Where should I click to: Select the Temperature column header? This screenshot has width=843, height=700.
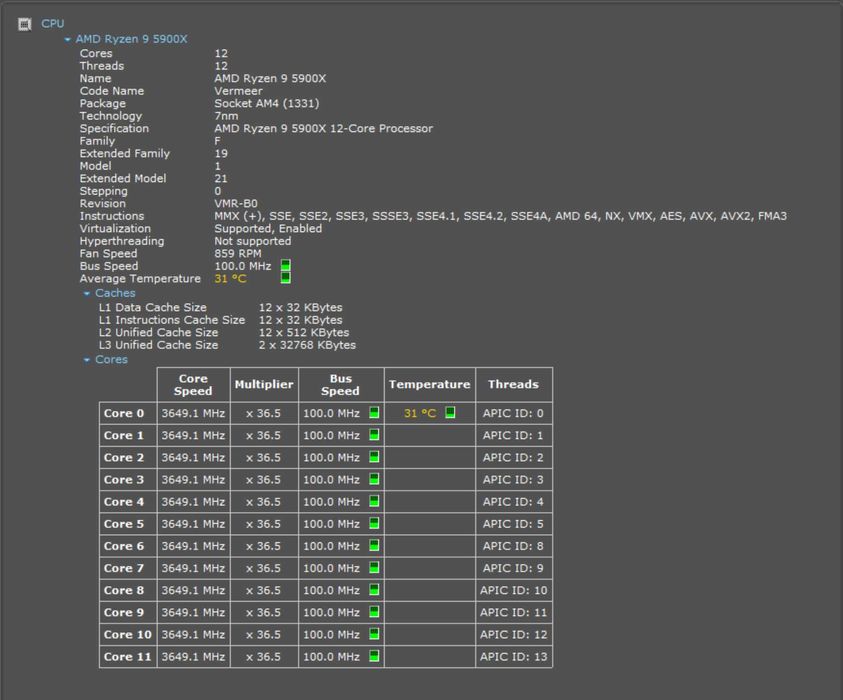tap(430, 385)
